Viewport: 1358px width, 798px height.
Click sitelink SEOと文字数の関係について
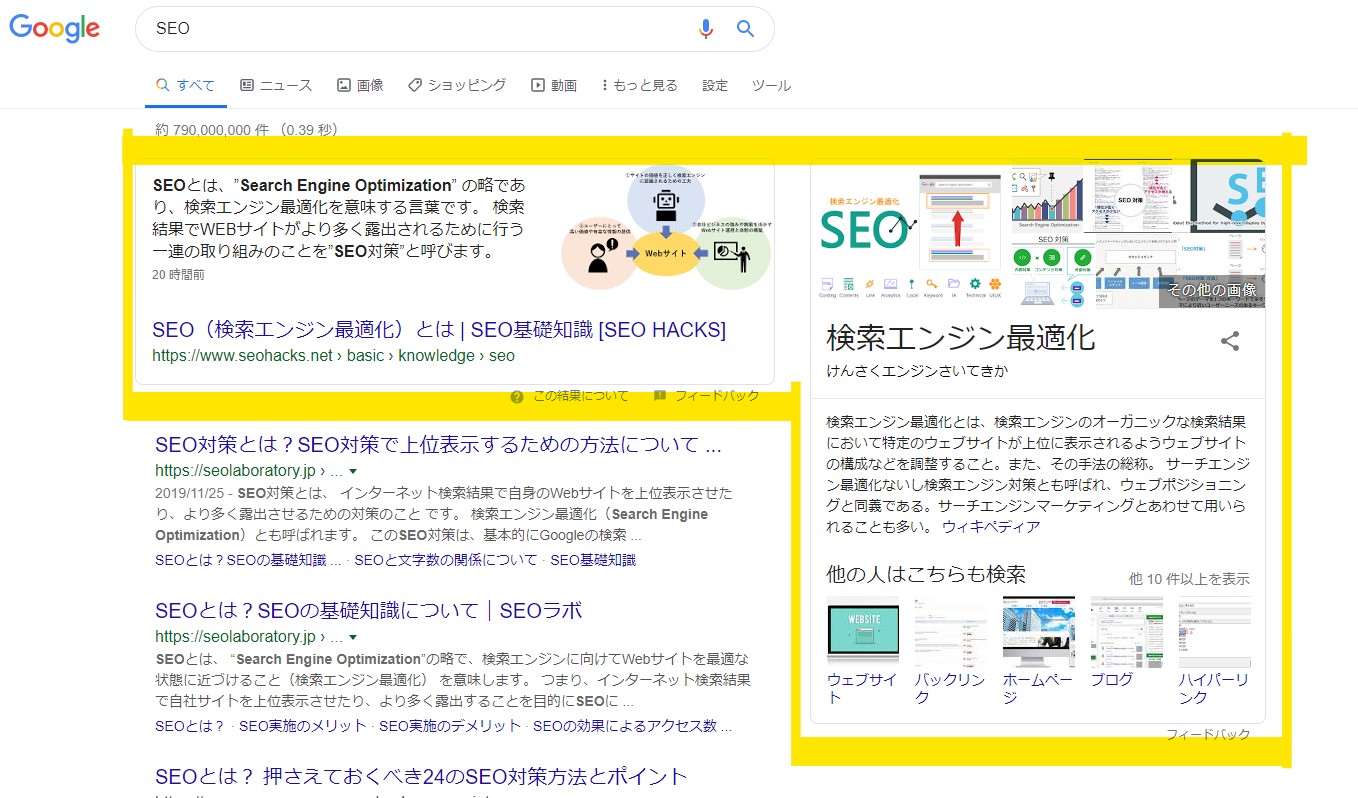pyautogui.click(x=446, y=560)
